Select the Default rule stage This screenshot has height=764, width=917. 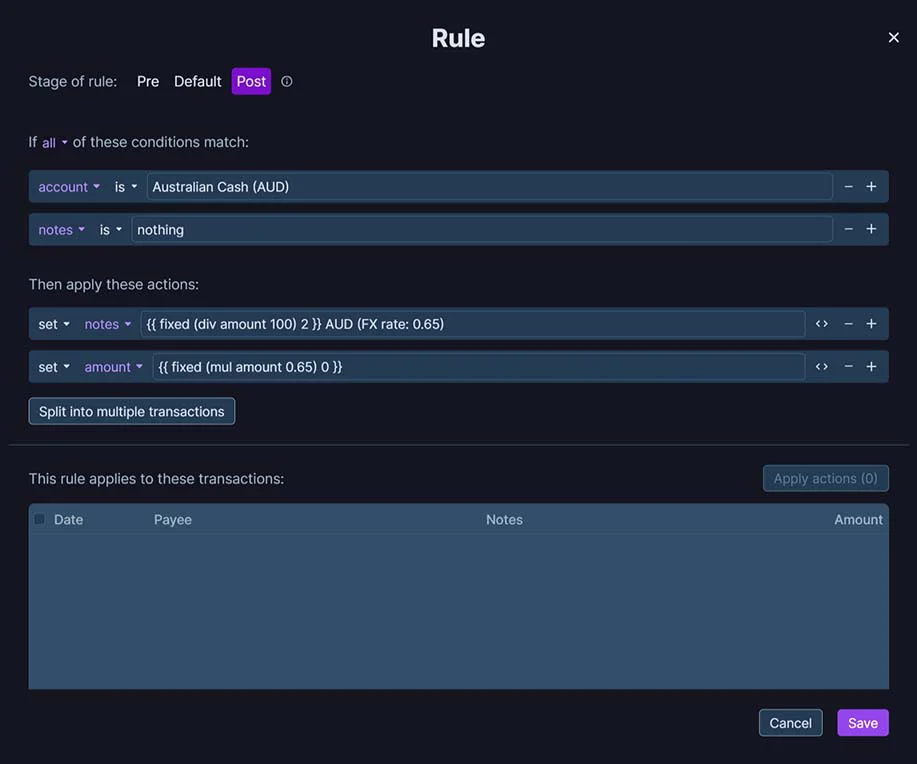197,82
